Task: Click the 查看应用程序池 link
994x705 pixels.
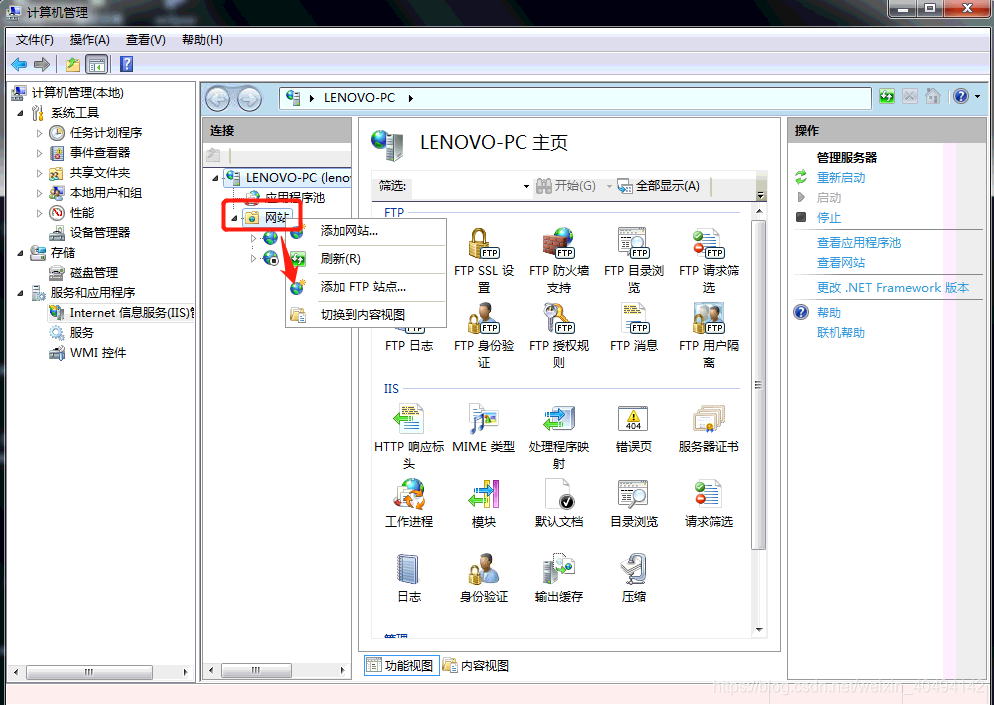Action: pyautogui.click(x=858, y=242)
